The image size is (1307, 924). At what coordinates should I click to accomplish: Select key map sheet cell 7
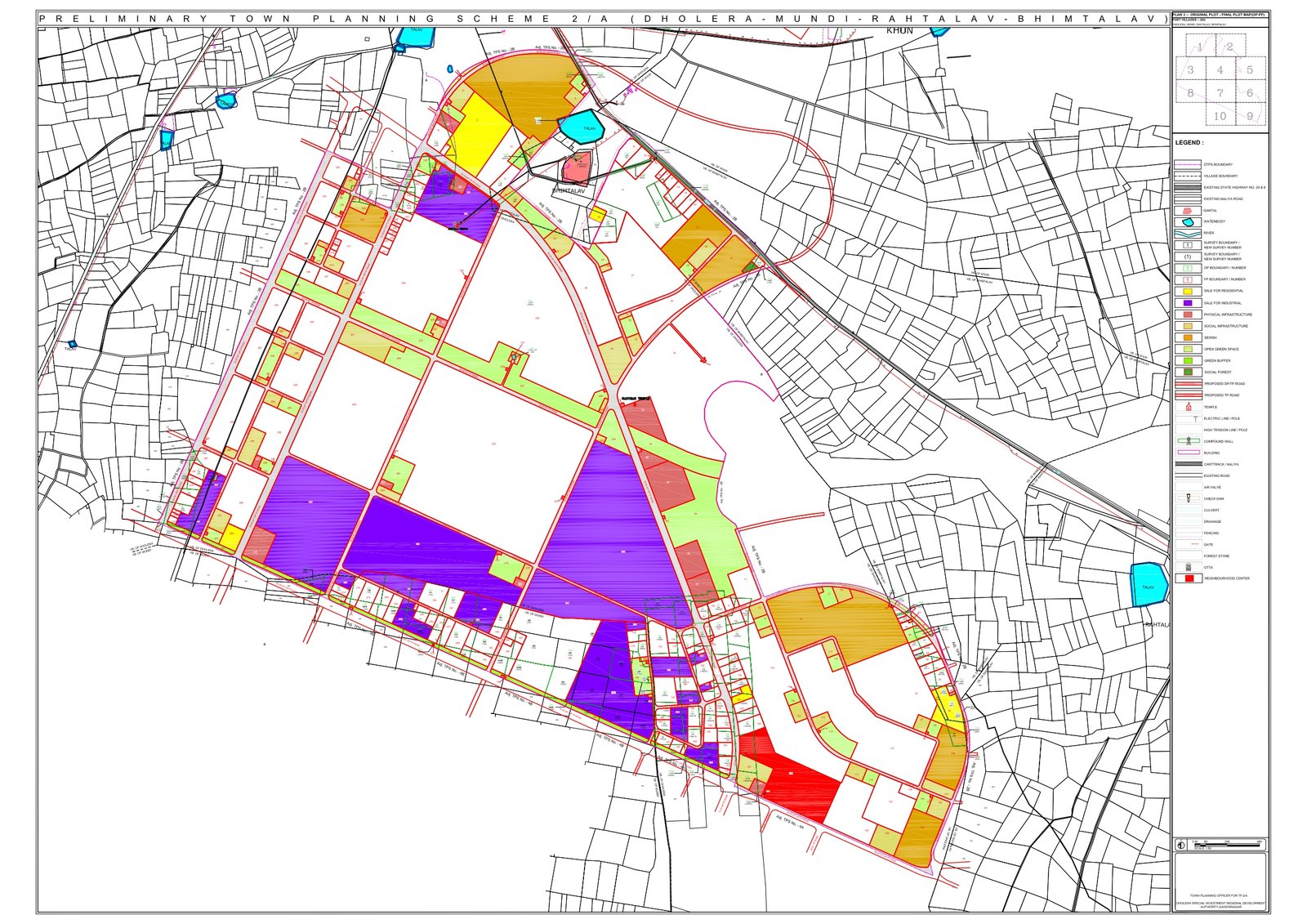(1220, 92)
